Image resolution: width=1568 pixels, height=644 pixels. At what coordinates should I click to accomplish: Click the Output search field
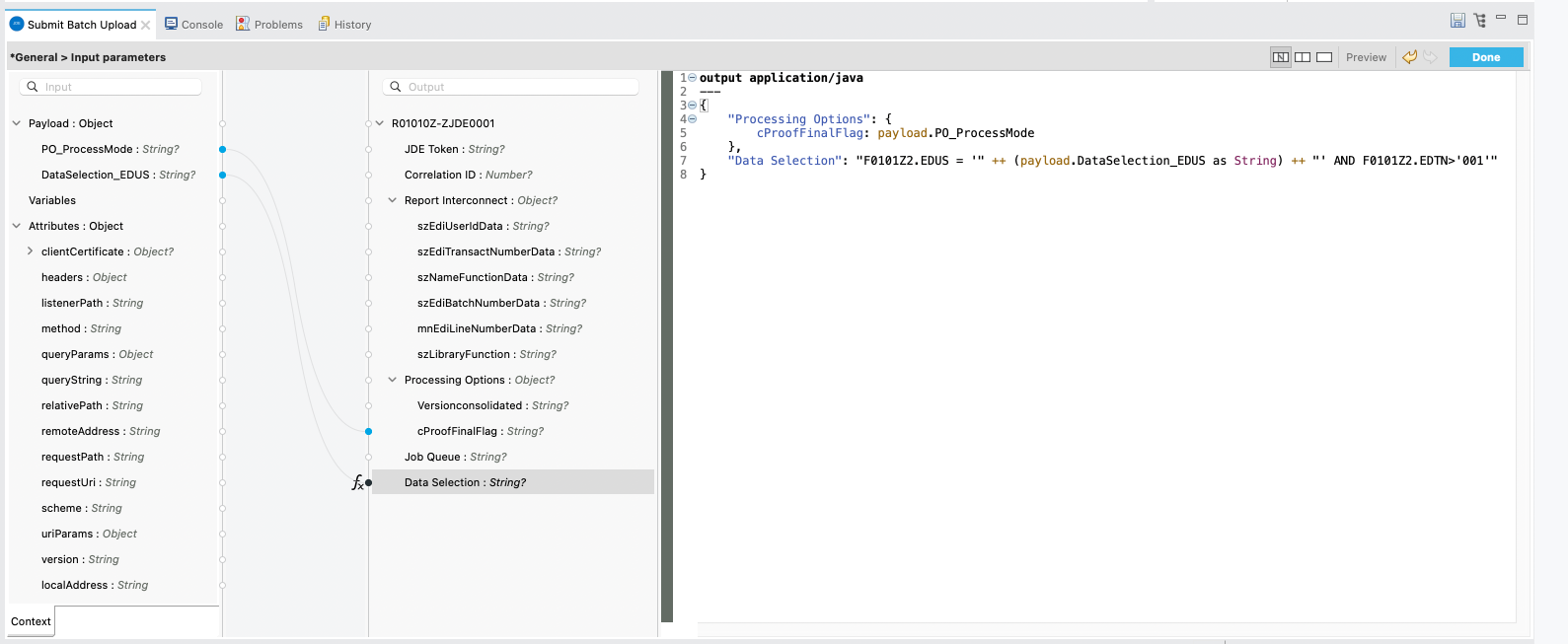511,87
